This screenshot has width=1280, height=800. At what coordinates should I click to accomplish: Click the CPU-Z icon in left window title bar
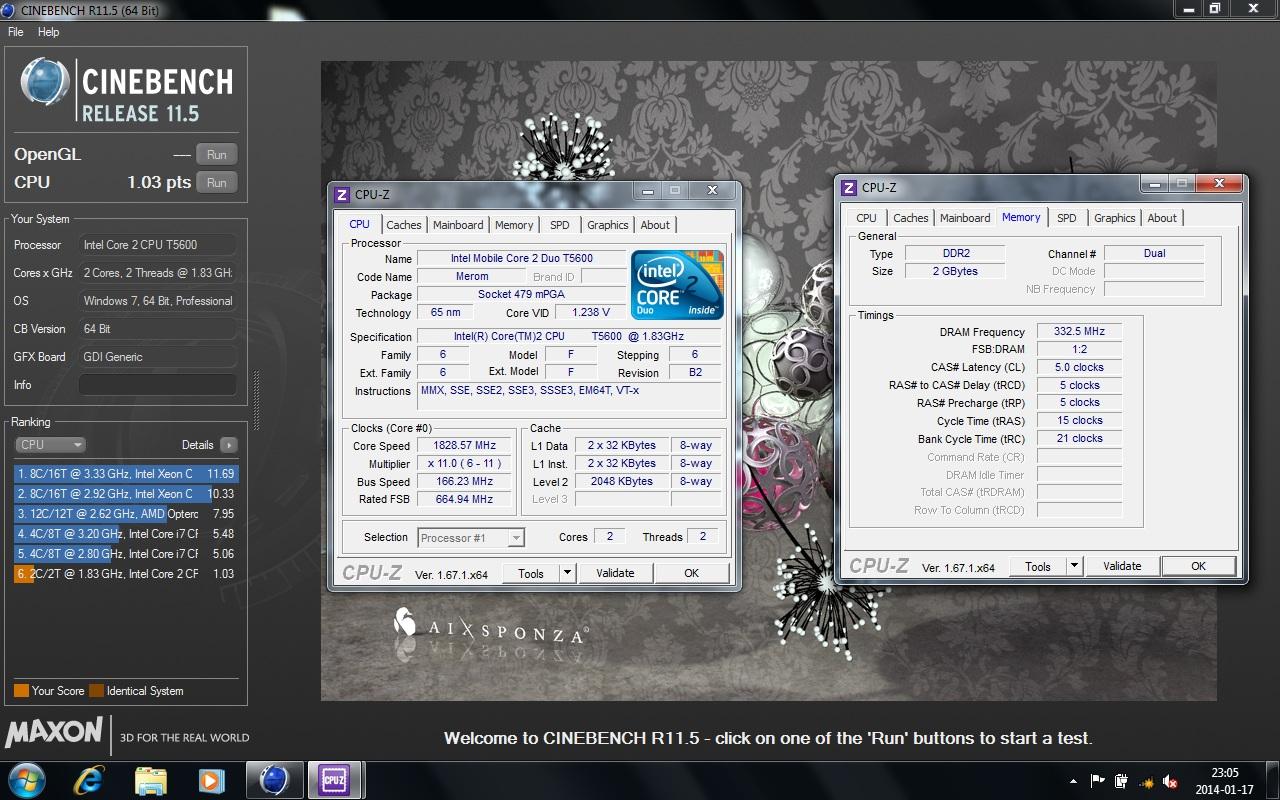pos(342,195)
